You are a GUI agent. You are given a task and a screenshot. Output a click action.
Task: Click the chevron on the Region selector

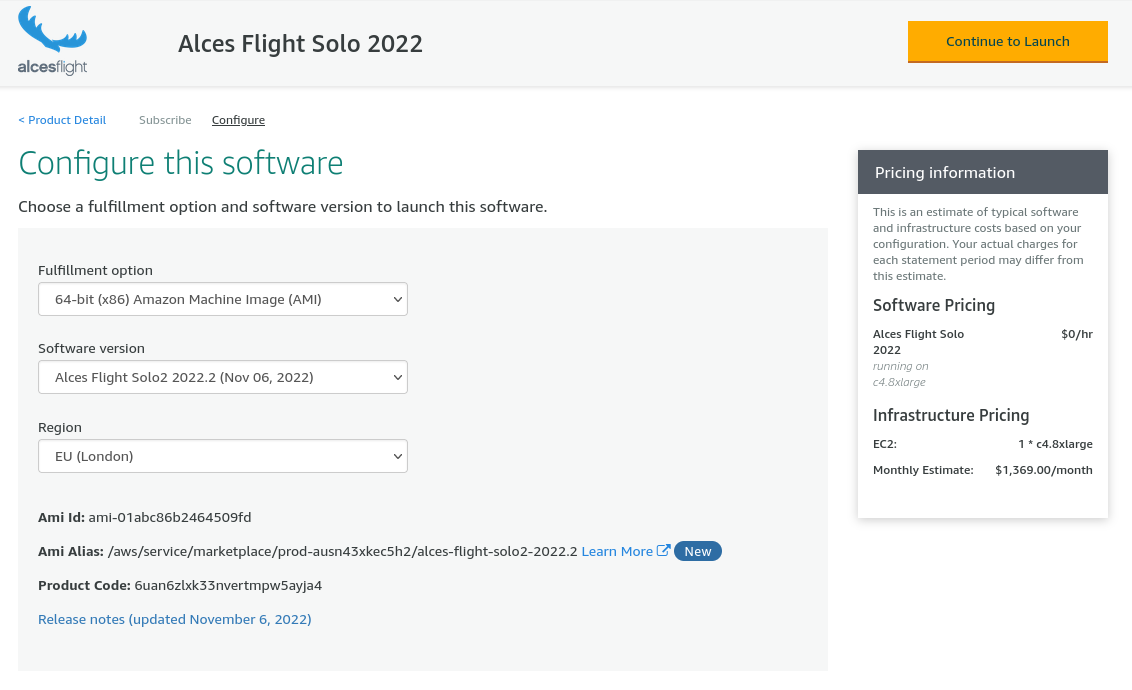pos(396,455)
